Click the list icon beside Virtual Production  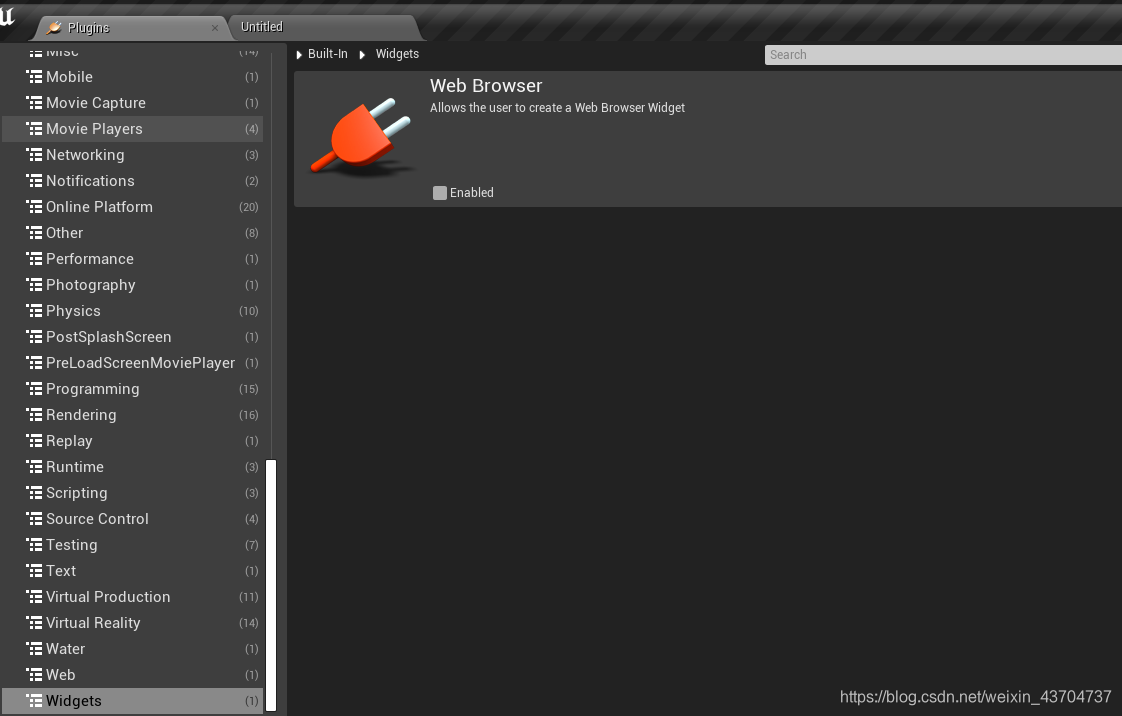point(34,597)
